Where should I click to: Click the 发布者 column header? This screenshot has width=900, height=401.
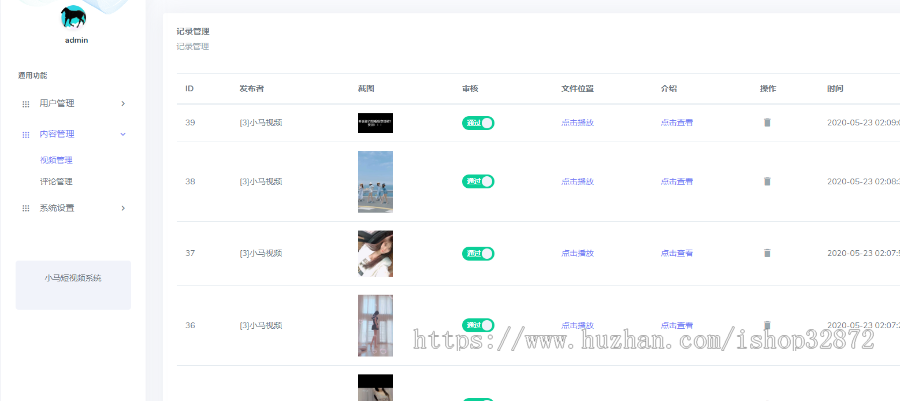(x=252, y=89)
